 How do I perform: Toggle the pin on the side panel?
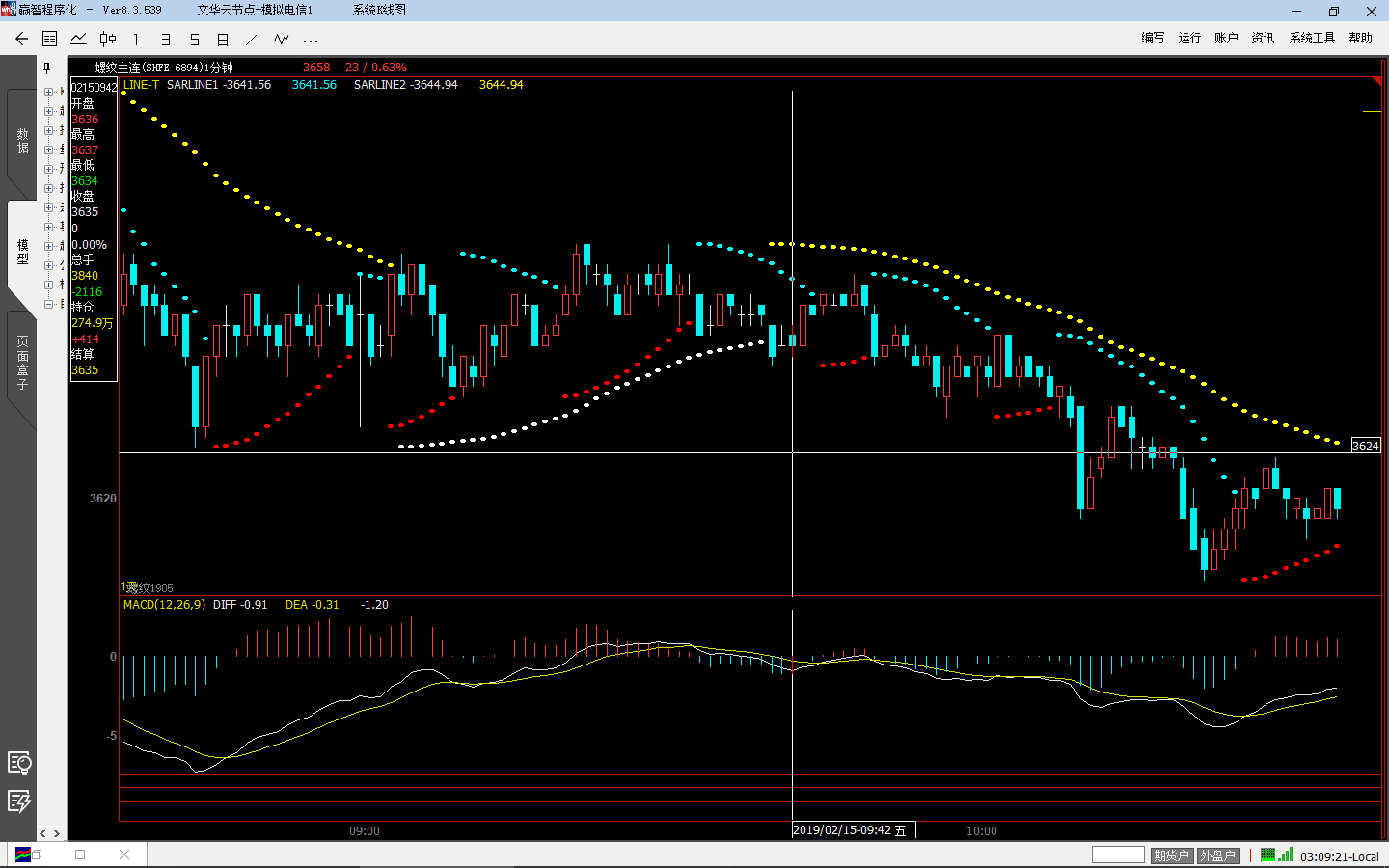(x=46, y=68)
